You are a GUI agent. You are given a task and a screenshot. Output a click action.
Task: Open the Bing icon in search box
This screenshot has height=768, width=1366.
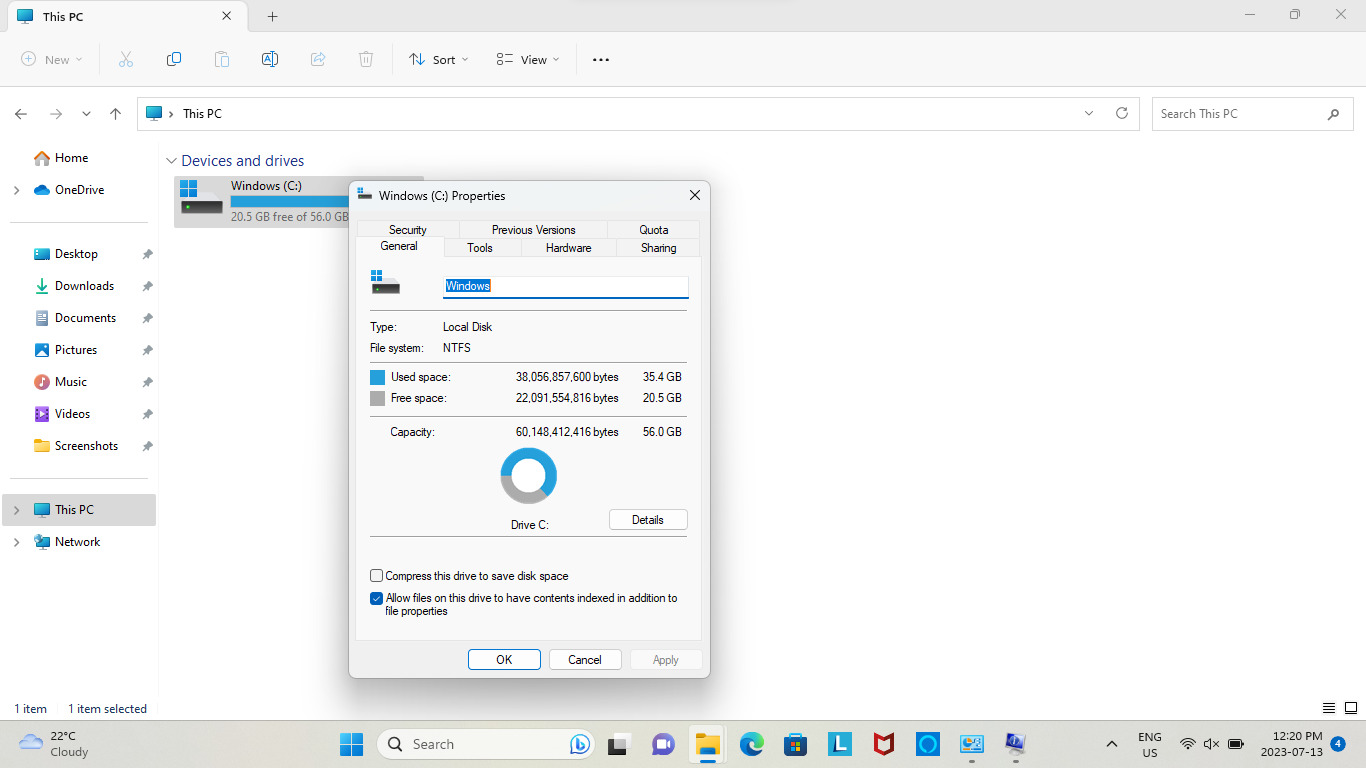point(579,744)
